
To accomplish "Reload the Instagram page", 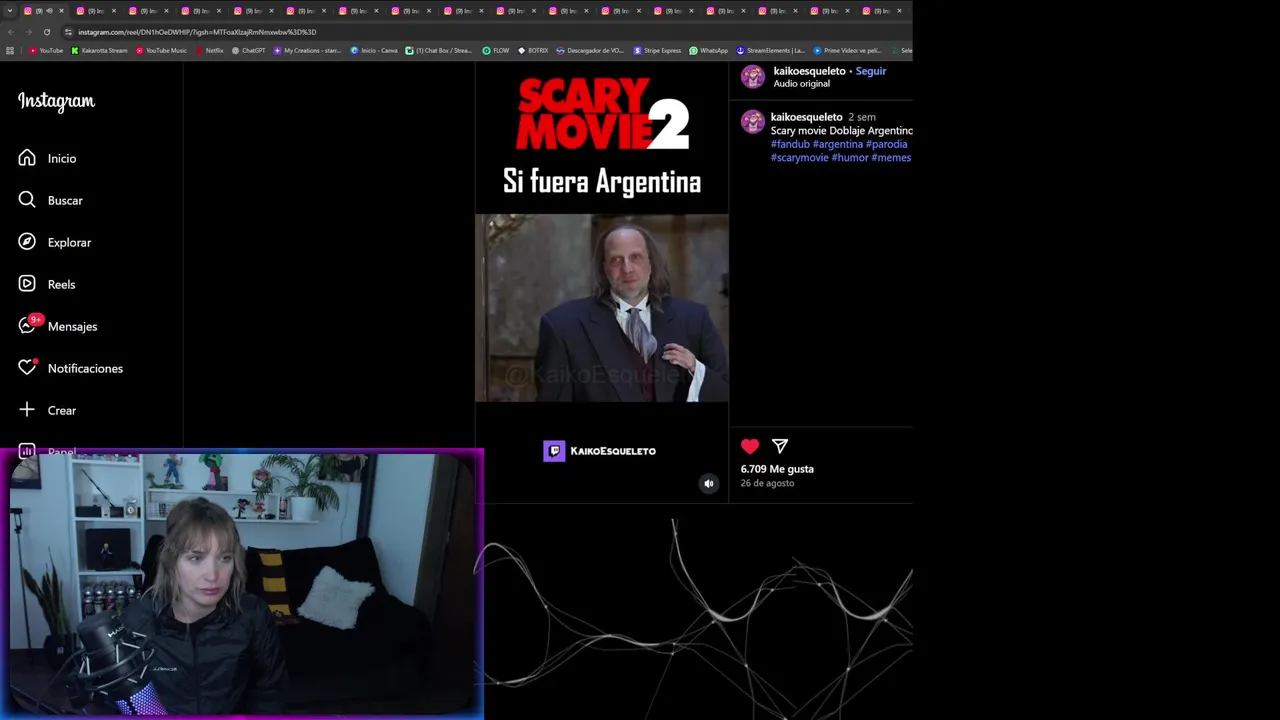I will pyautogui.click(x=46, y=32).
